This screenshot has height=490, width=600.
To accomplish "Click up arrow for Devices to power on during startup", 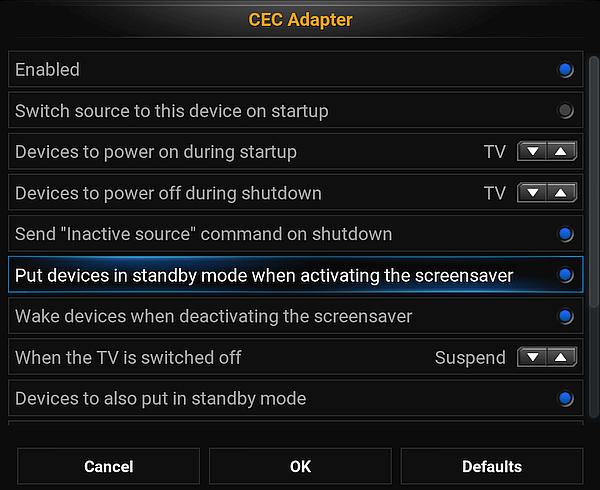I will click(561, 152).
